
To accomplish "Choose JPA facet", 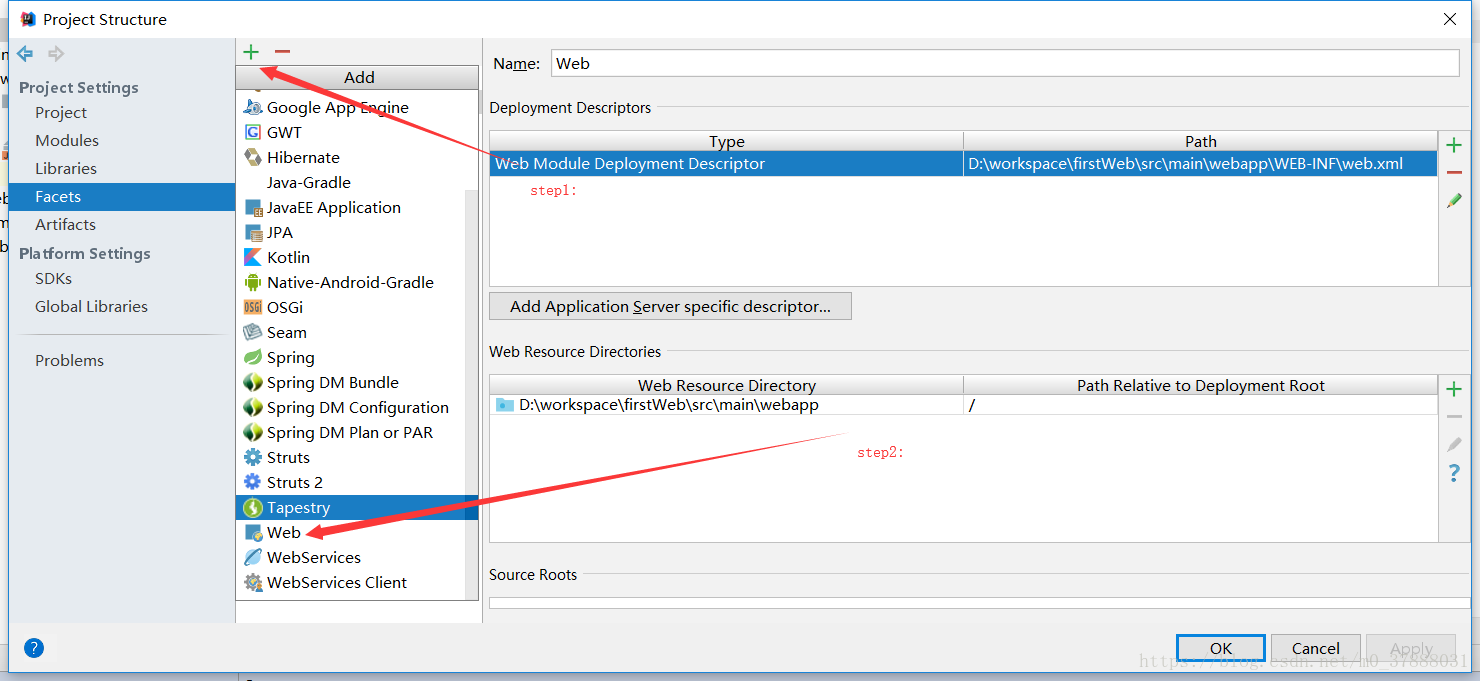I will (356, 232).
